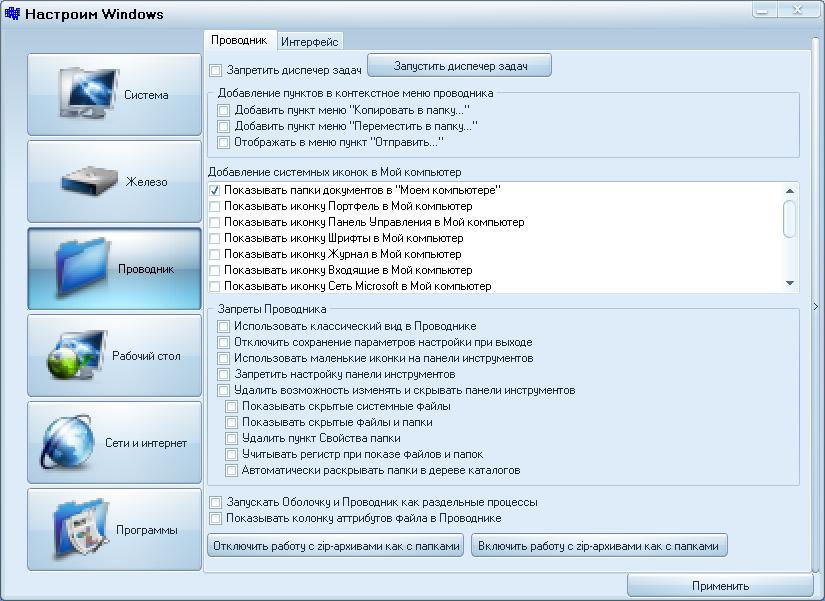Click the Применить button
The width and height of the screenshot is (825, 601).
(x=720, y=586)
